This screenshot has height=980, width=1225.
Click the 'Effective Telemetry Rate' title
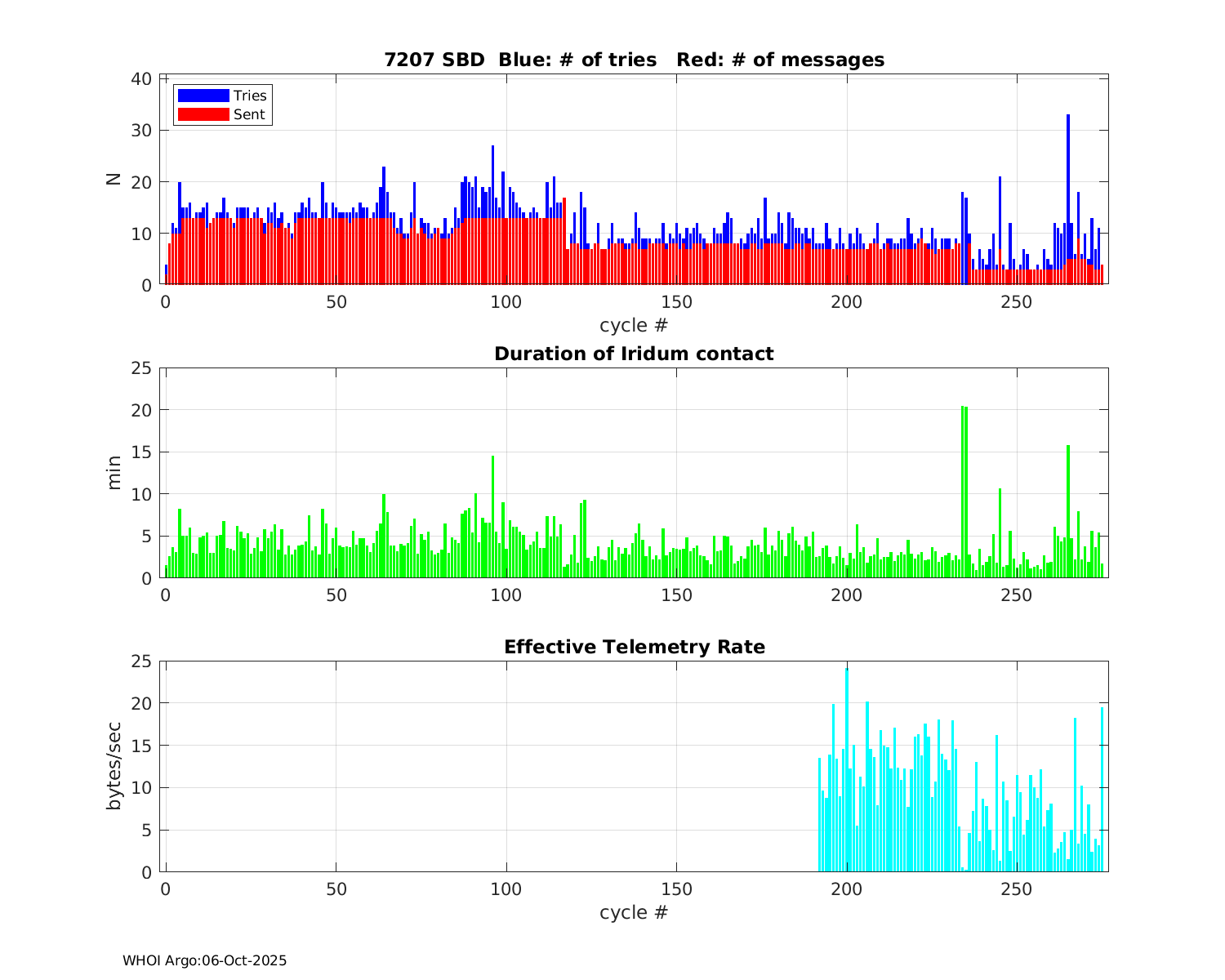(634, 647)
